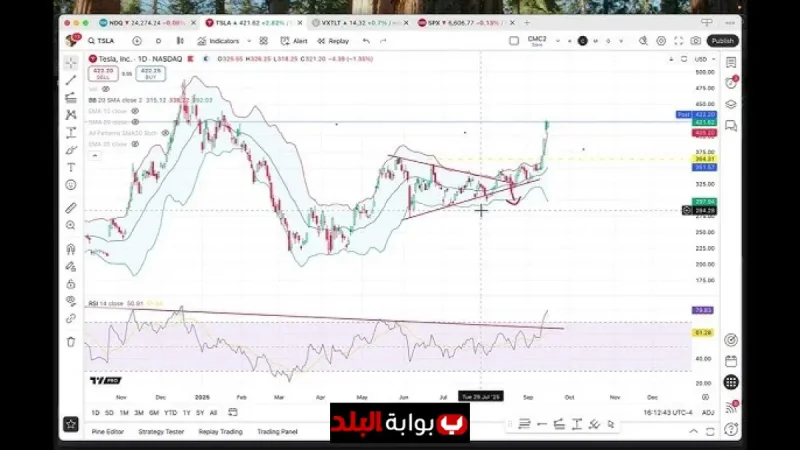Image resolution: width=800 pixels, height=450 pixels.
Task: Open quick search icon in top toolbar
Action: [x=643, y=41]
